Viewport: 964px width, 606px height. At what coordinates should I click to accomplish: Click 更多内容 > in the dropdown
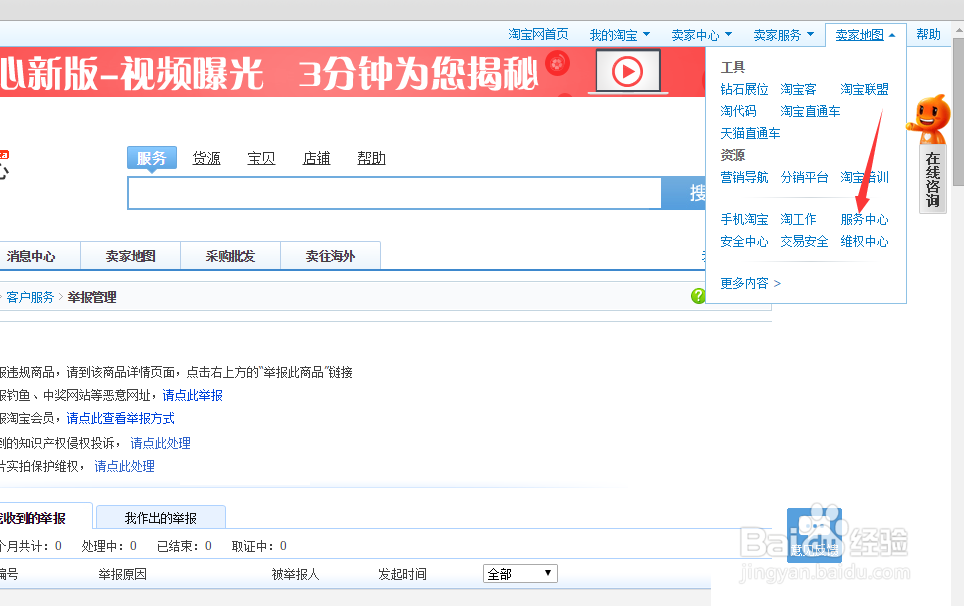pyautogui.click(x=751, y=283)
